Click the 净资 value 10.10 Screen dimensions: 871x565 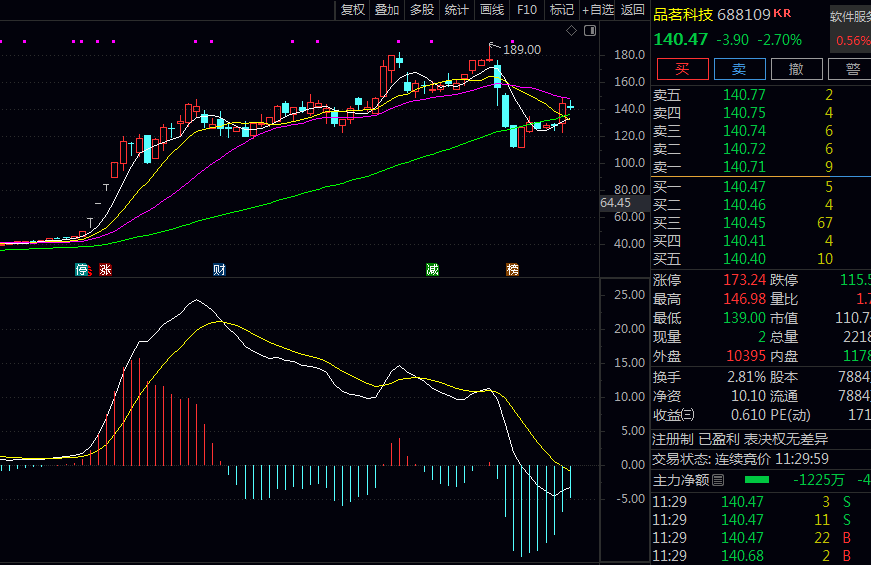[x=749, y=396]
